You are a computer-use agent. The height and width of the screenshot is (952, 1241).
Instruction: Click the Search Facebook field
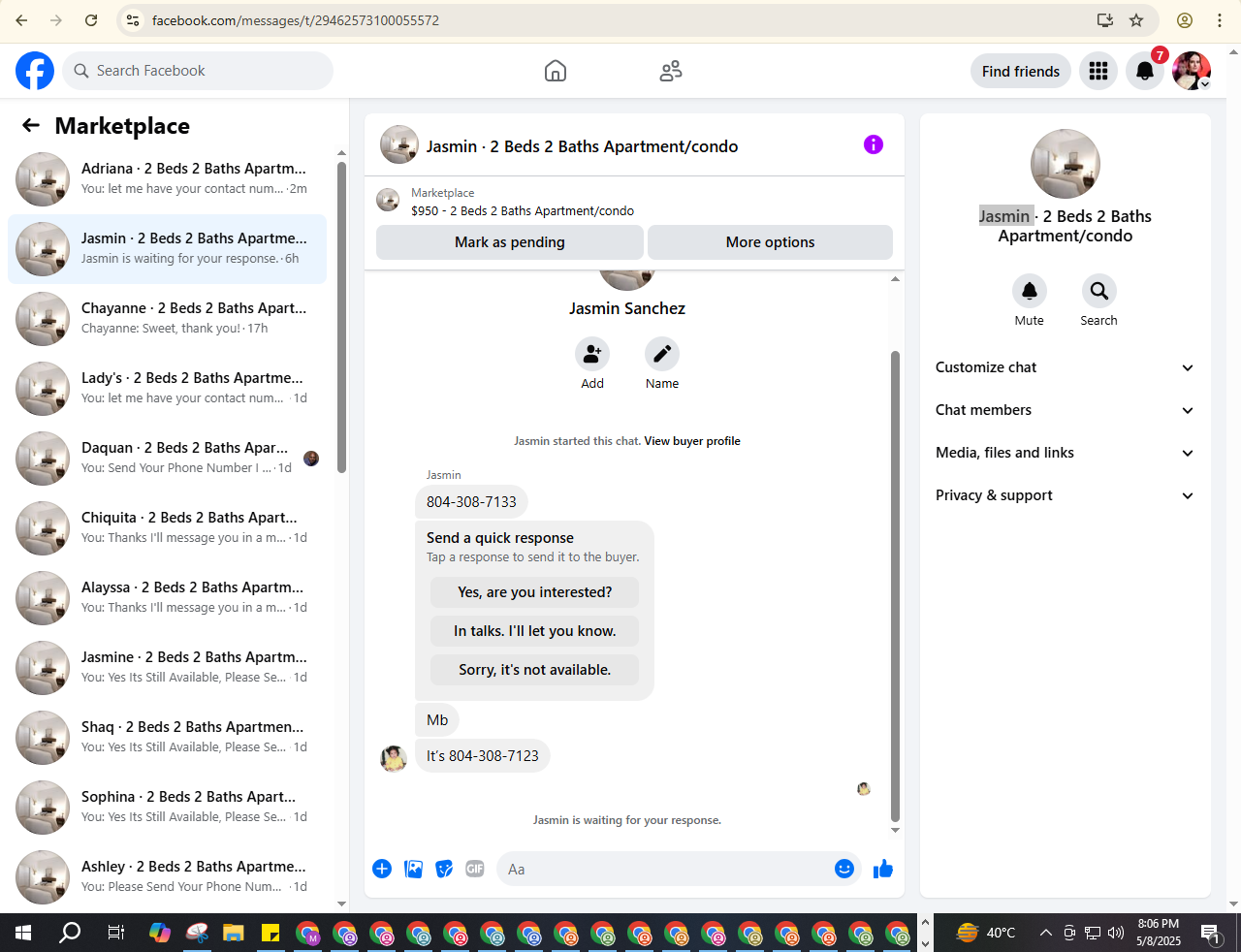(x=198, y=71)
